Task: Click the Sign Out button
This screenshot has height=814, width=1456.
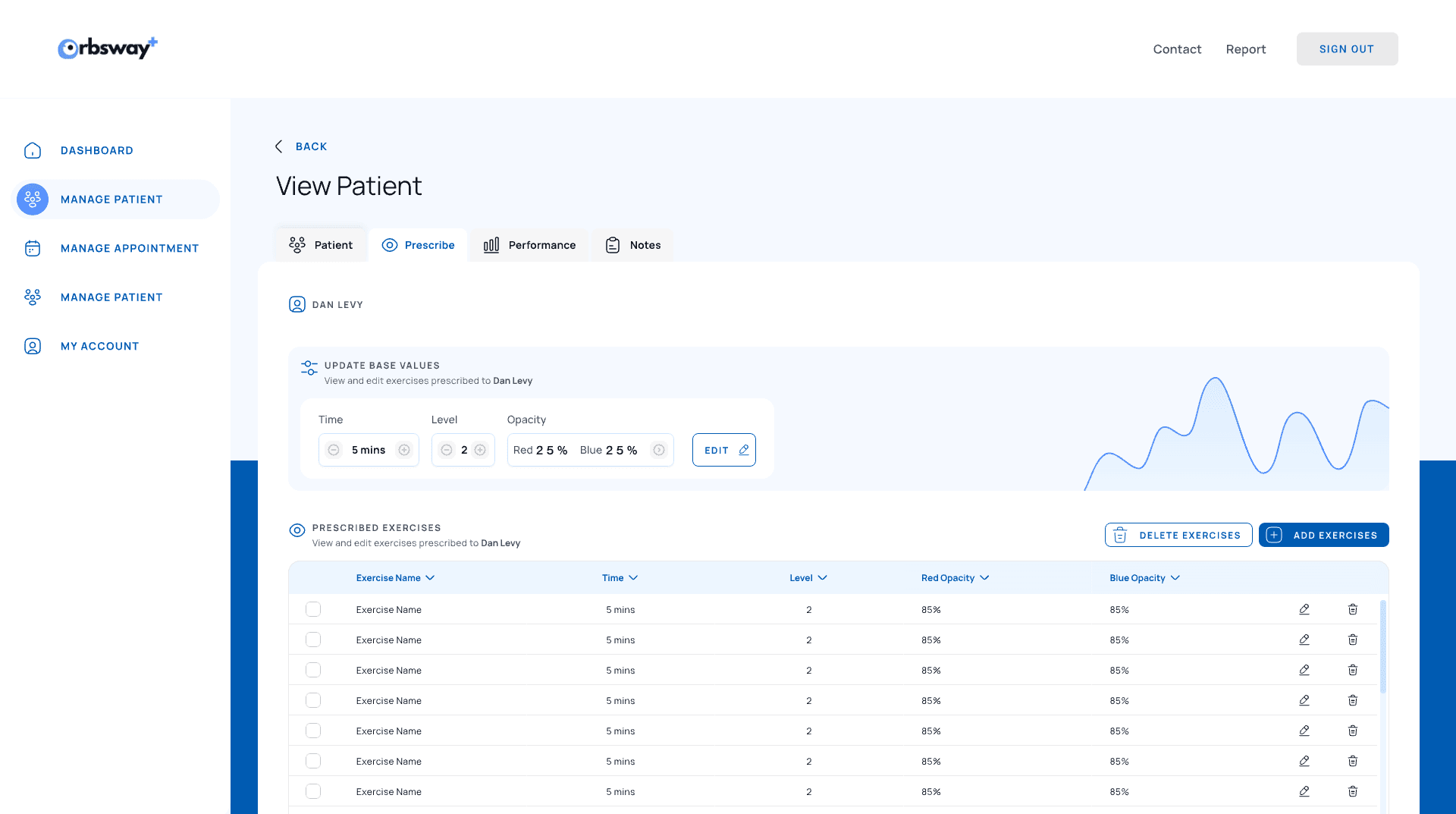Action: 1347,49
